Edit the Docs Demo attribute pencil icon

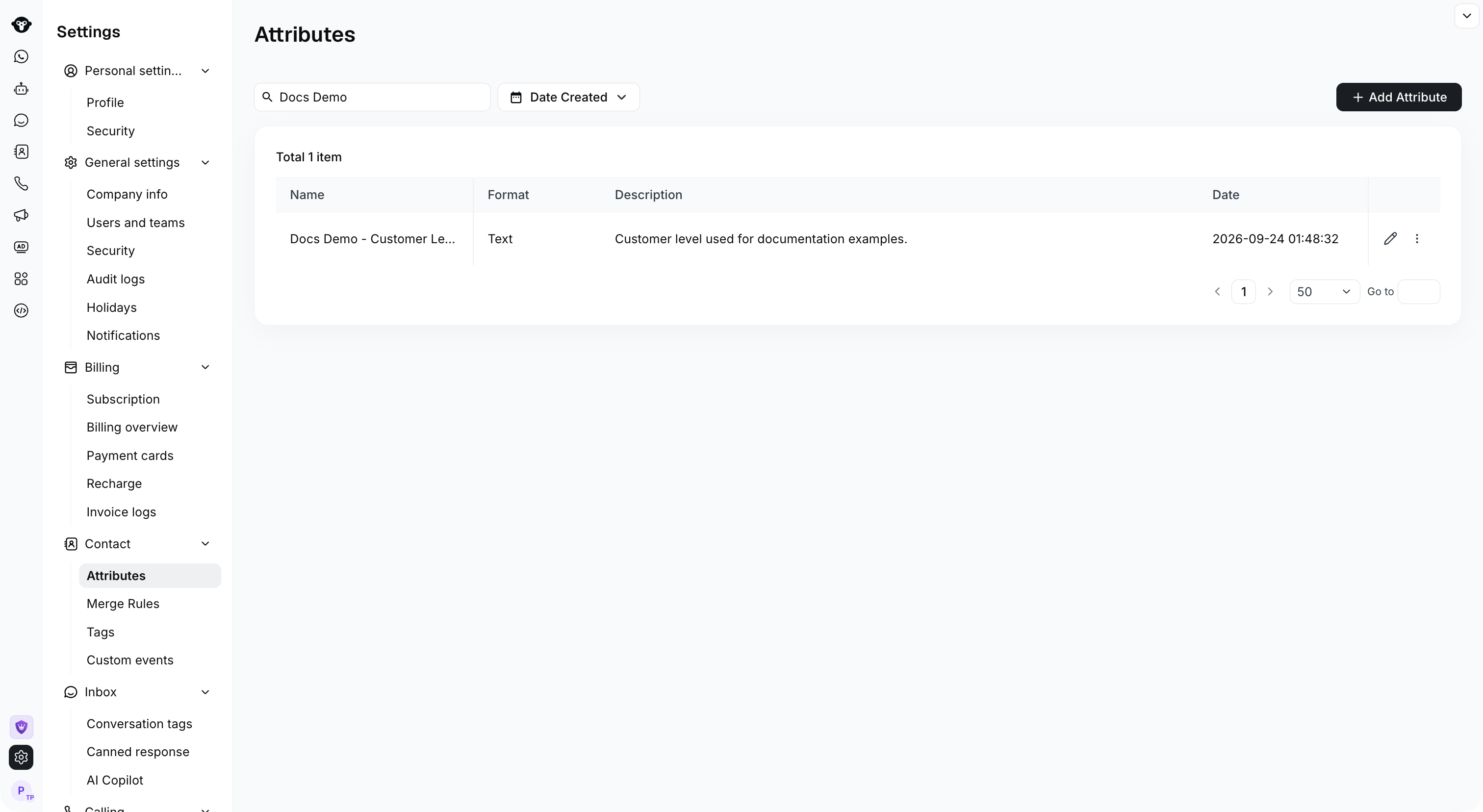click(1390, 239)
